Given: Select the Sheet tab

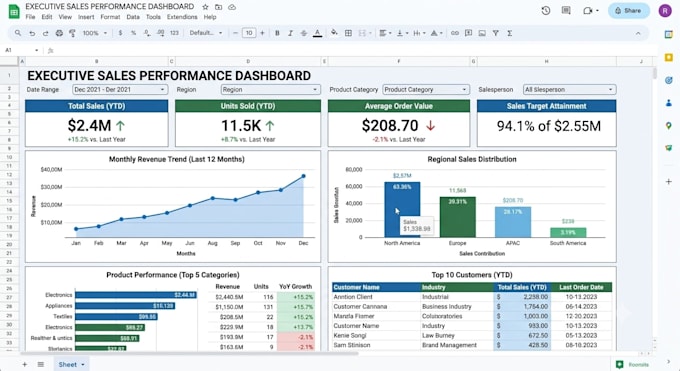Looking at the screenshot, I should [71, 364].
